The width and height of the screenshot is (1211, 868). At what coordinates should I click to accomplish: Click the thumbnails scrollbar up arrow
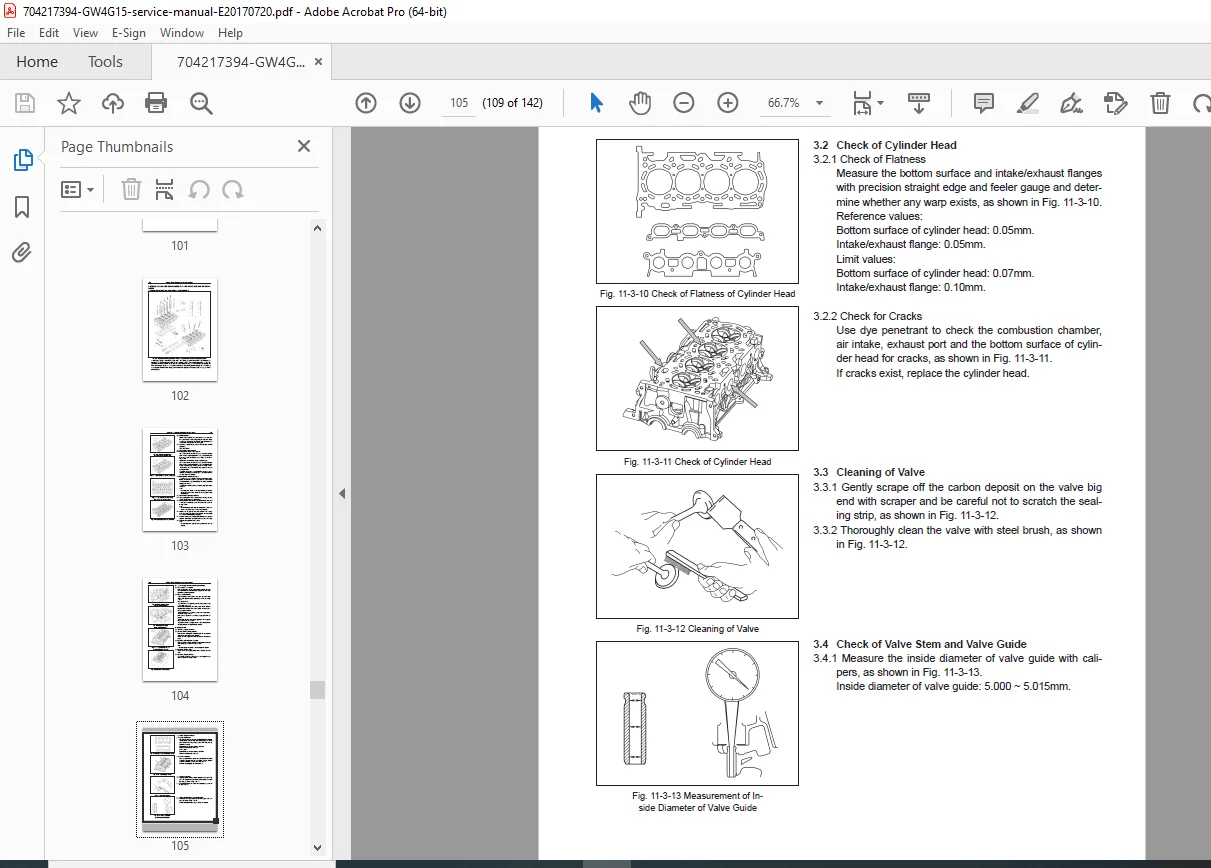point(318,228)
